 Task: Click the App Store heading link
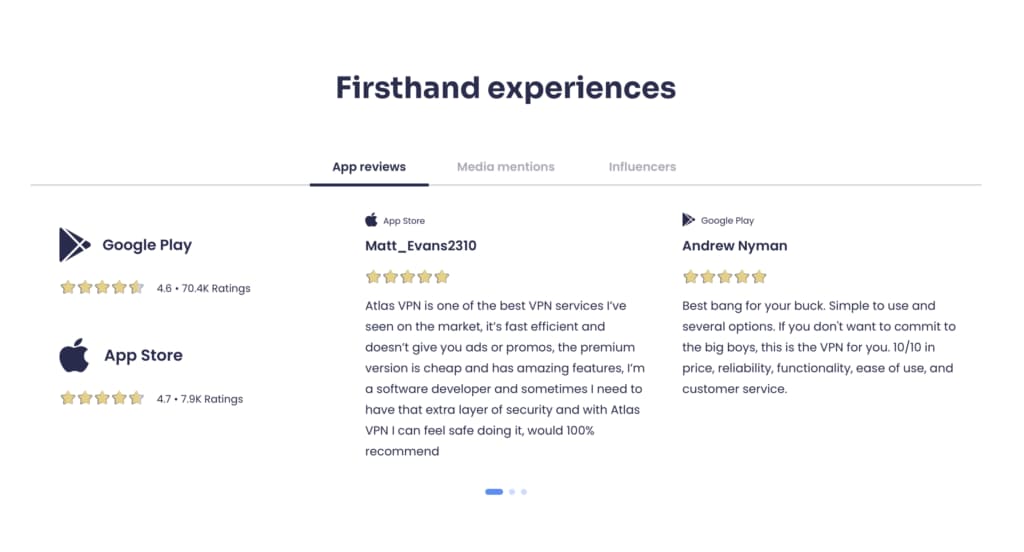(x=143, y=355)
